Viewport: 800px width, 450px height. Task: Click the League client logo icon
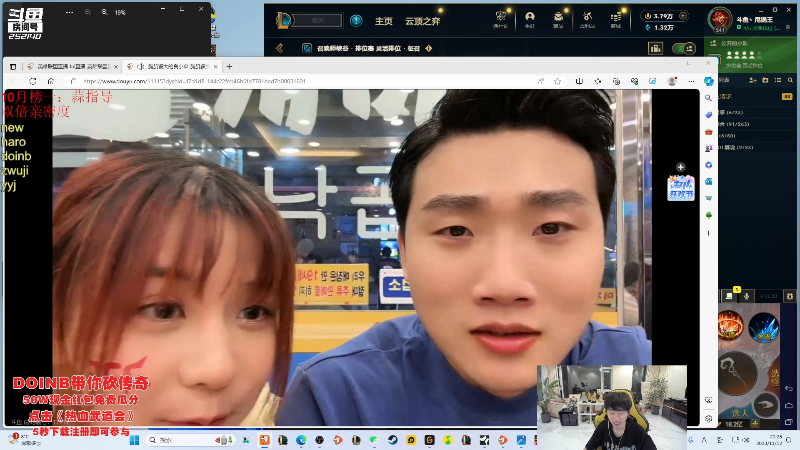coord(284,20)
